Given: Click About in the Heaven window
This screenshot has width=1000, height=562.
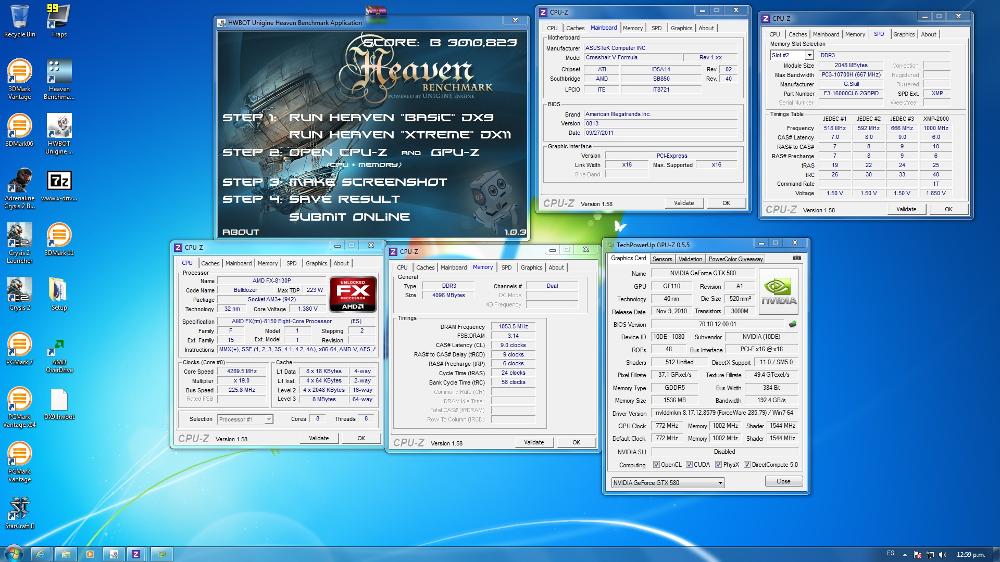Looking at the screenshot, I should coord(240,232).
